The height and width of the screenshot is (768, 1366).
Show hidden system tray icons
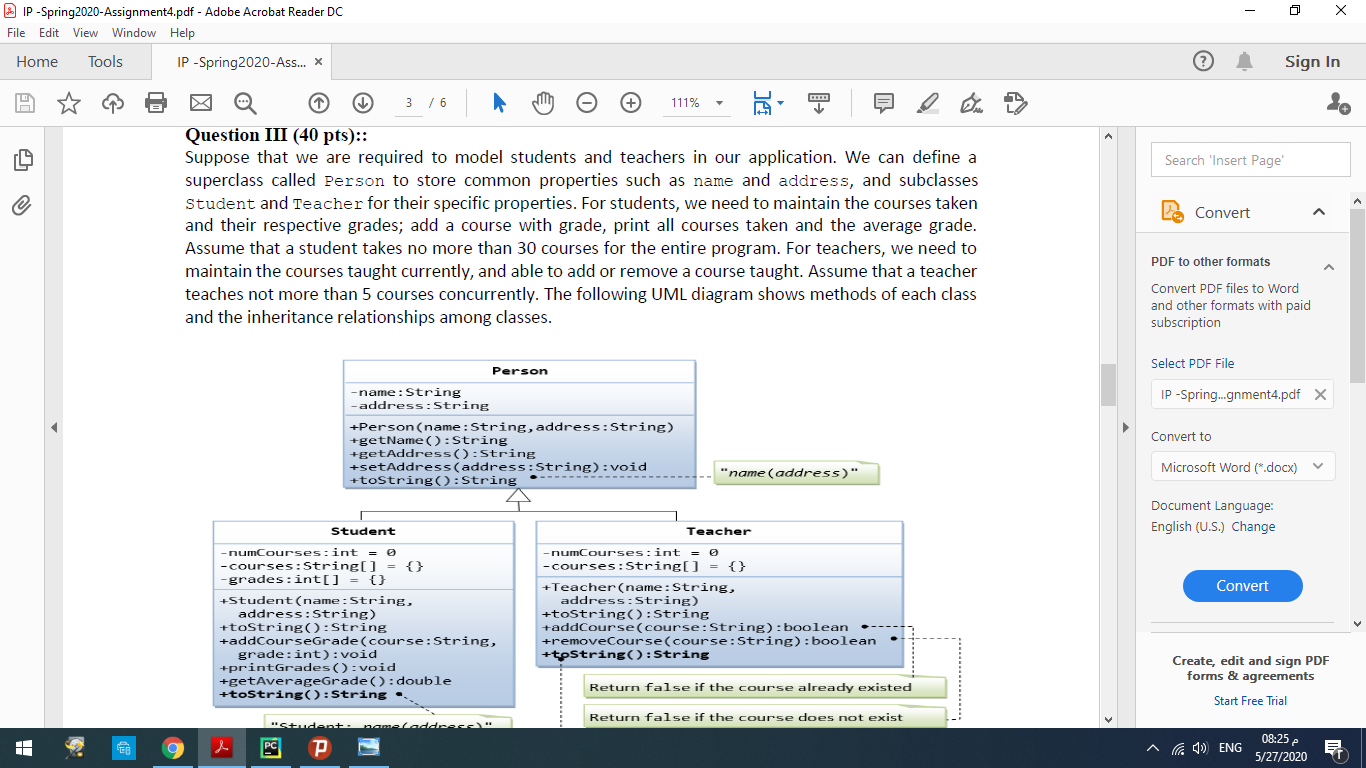click(x=1153, y=748)
